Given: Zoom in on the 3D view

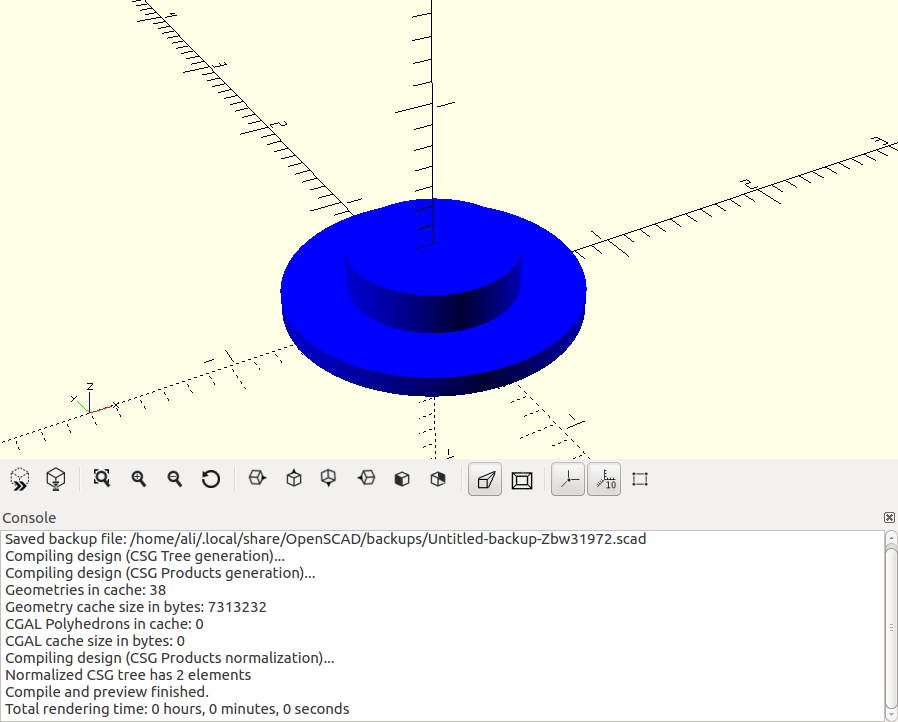Looking at the screenshot, I should (x=138, y=479).
